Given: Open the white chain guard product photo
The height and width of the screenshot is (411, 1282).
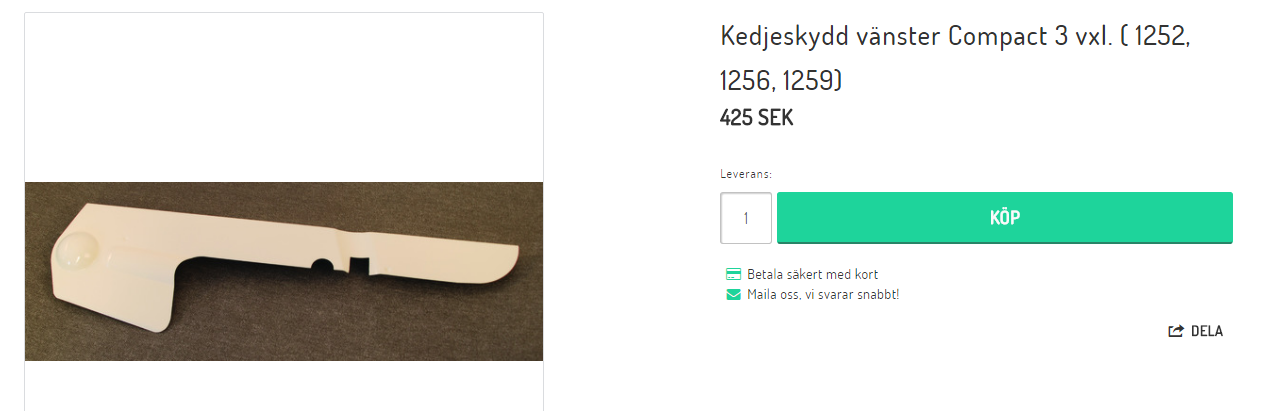Looking at the screenshot, I should (x=284, y=271).
